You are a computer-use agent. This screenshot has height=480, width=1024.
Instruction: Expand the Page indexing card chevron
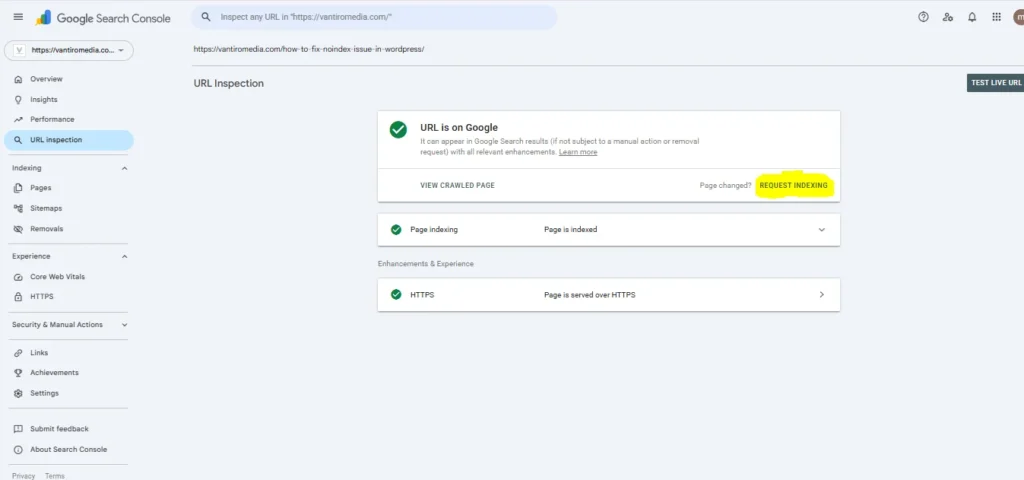(x=822, y=230)
